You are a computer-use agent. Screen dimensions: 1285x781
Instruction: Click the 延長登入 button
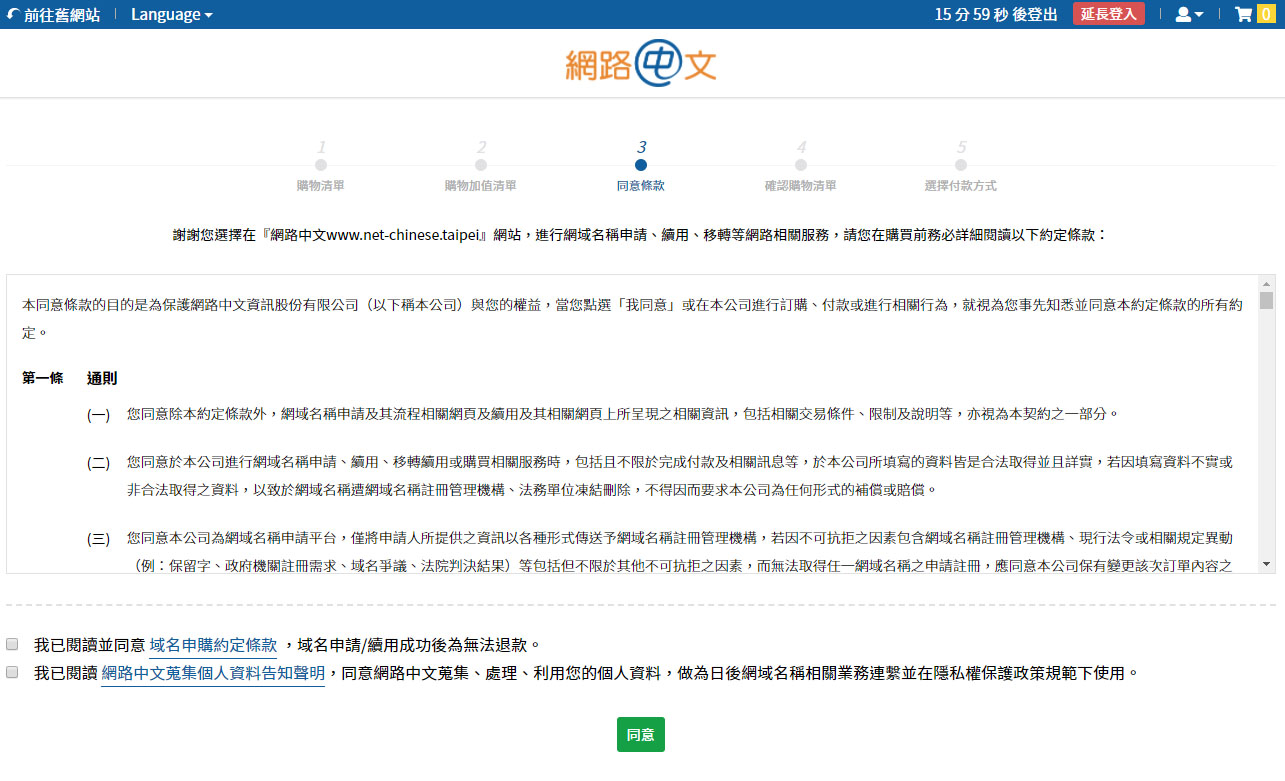[1108, 14]
